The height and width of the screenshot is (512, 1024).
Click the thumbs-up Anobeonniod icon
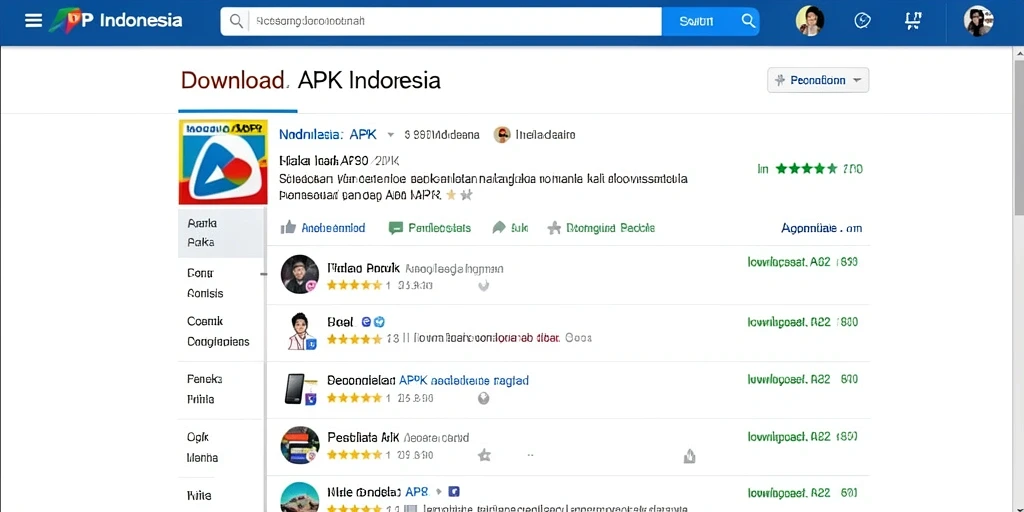288,227
